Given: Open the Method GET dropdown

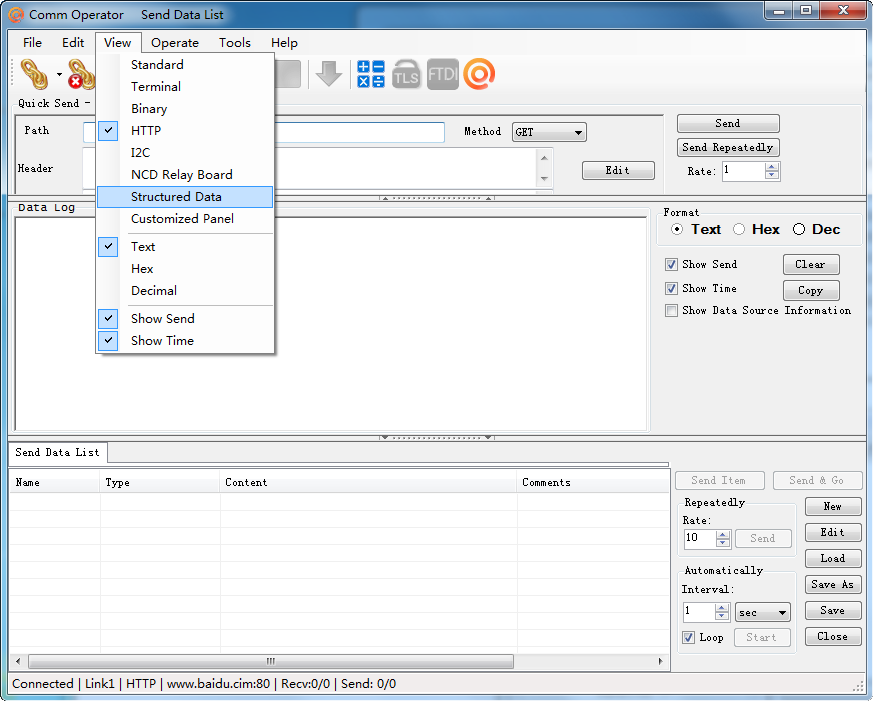Looking at the screenshot, I should (549, 132).
